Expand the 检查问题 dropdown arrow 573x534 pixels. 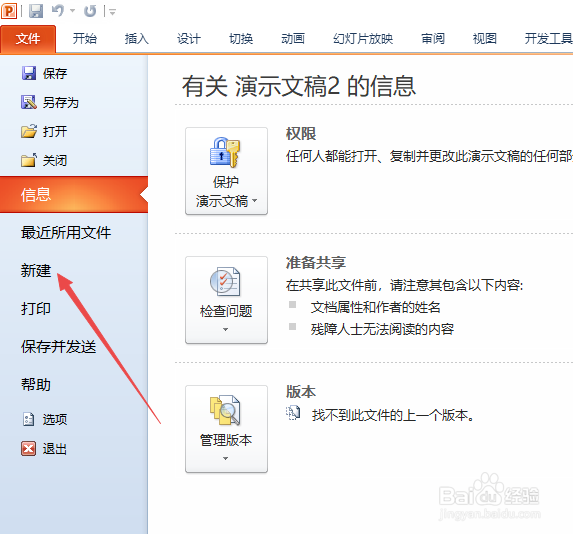click(x=226, y=329)
